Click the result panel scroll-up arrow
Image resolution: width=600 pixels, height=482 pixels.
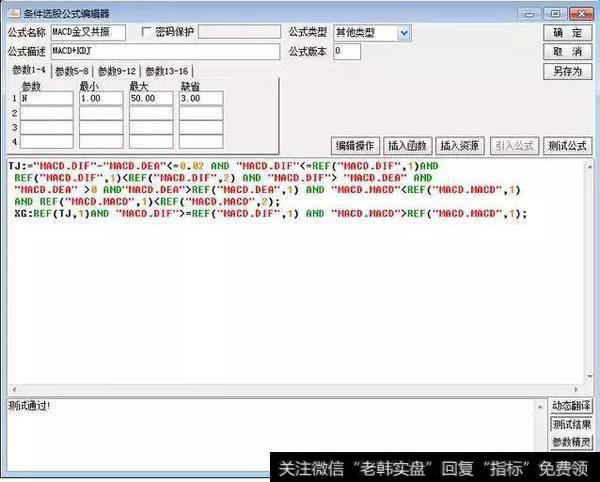(x=540, y=406)
